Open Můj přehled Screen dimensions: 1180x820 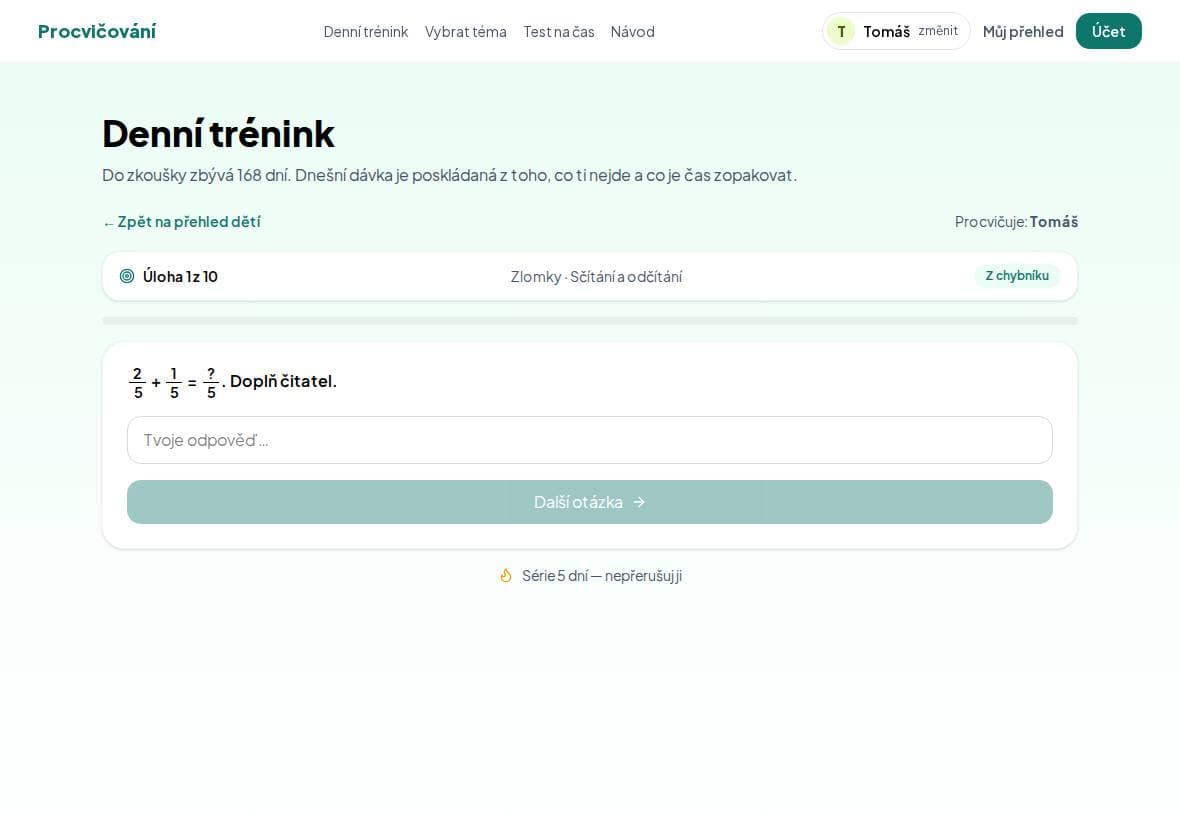[x=1023, y=32]
